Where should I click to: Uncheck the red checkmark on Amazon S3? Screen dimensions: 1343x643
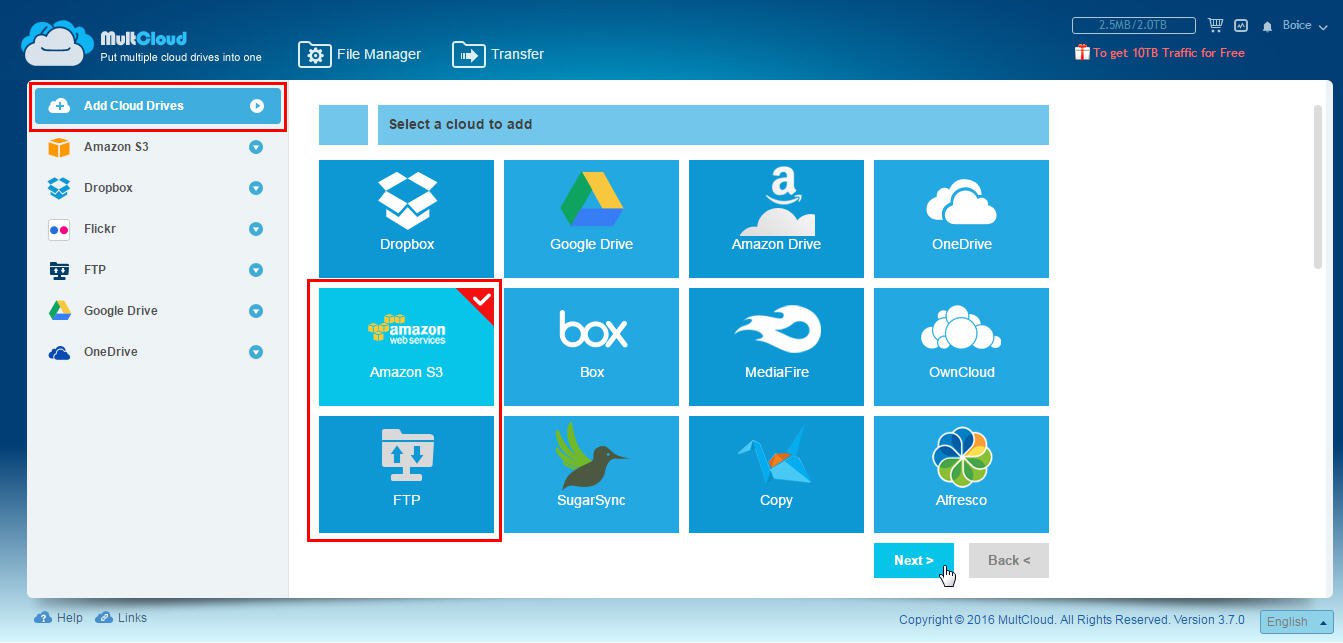pyautogui.click(x=480, y=300)
